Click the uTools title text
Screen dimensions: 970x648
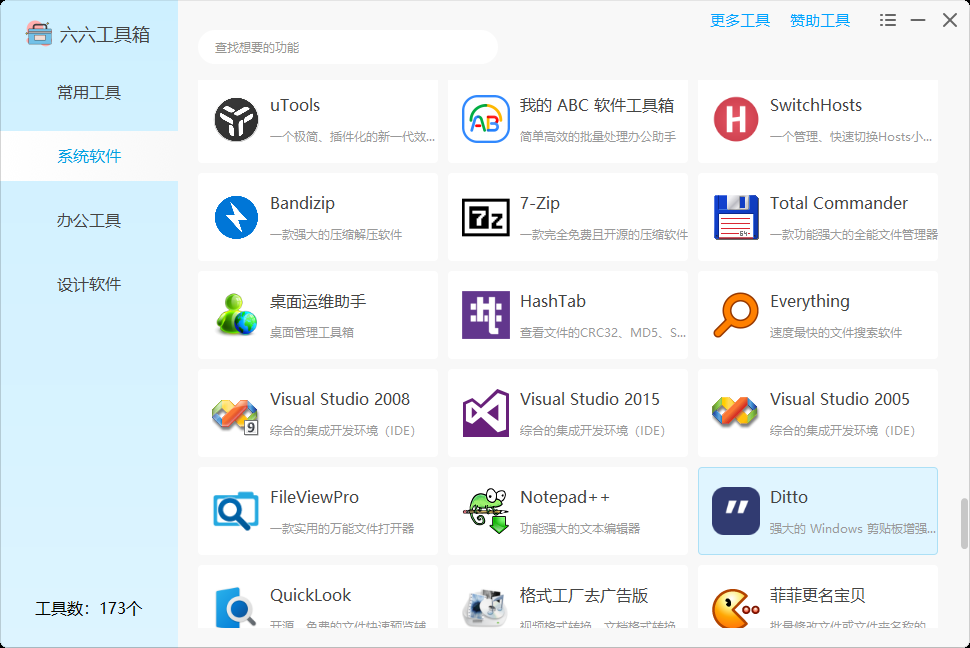(295, 105)
